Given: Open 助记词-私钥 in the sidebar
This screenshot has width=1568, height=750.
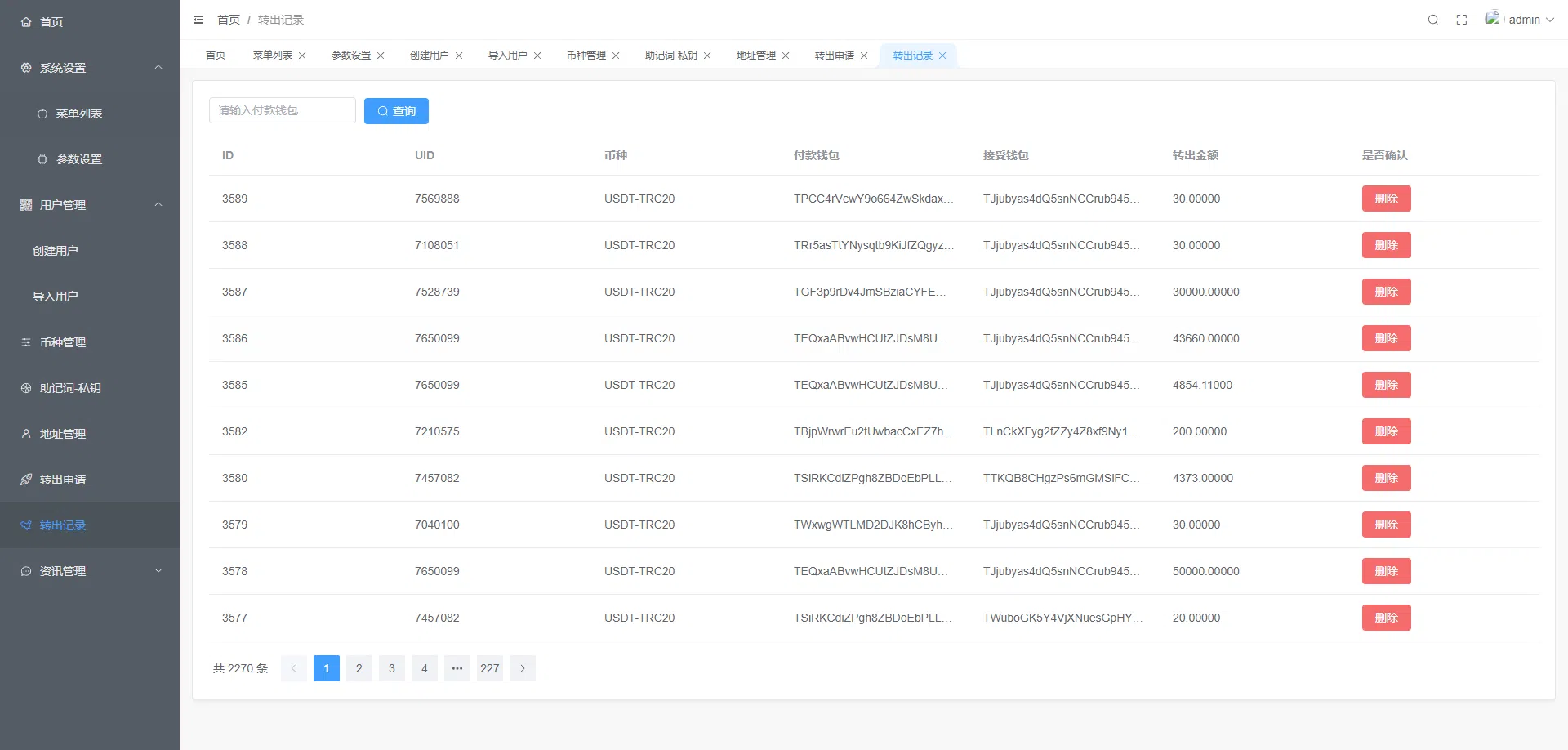Looking at the screenshot, I should pyautogui.click(x=70, y=388).
